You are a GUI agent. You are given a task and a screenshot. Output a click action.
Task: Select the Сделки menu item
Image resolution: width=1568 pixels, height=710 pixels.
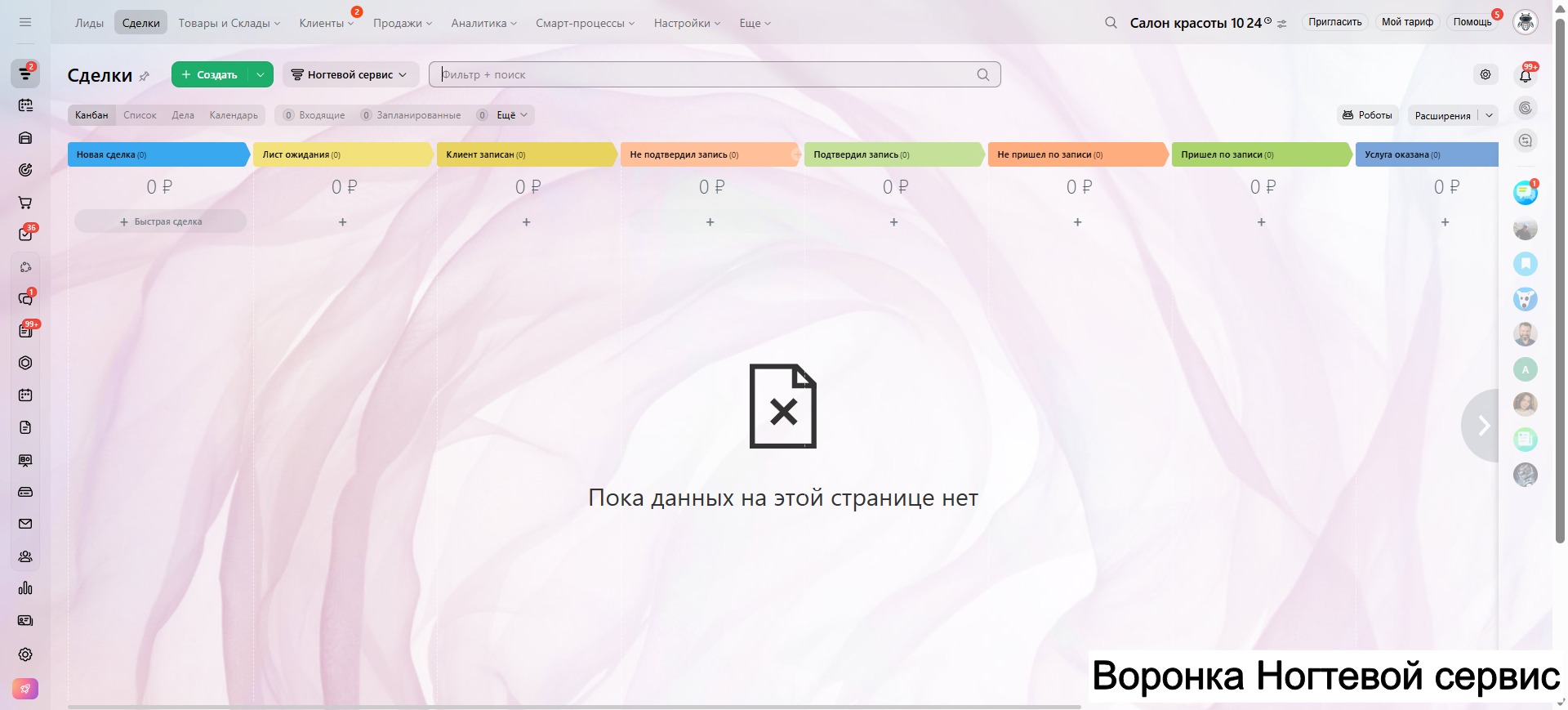(x=141, y=23)
